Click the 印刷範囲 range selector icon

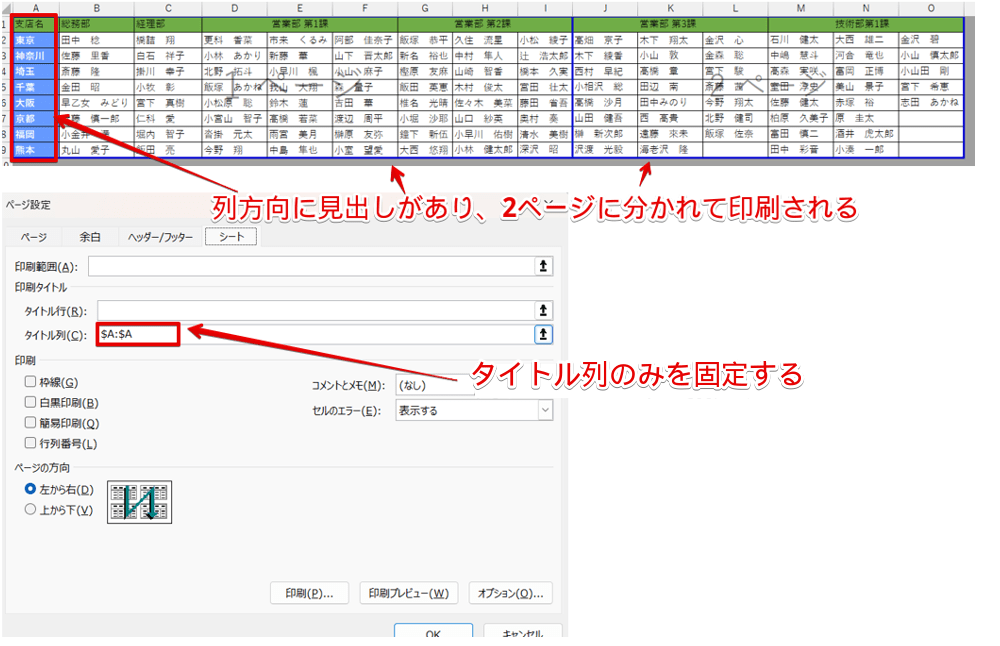541,266
